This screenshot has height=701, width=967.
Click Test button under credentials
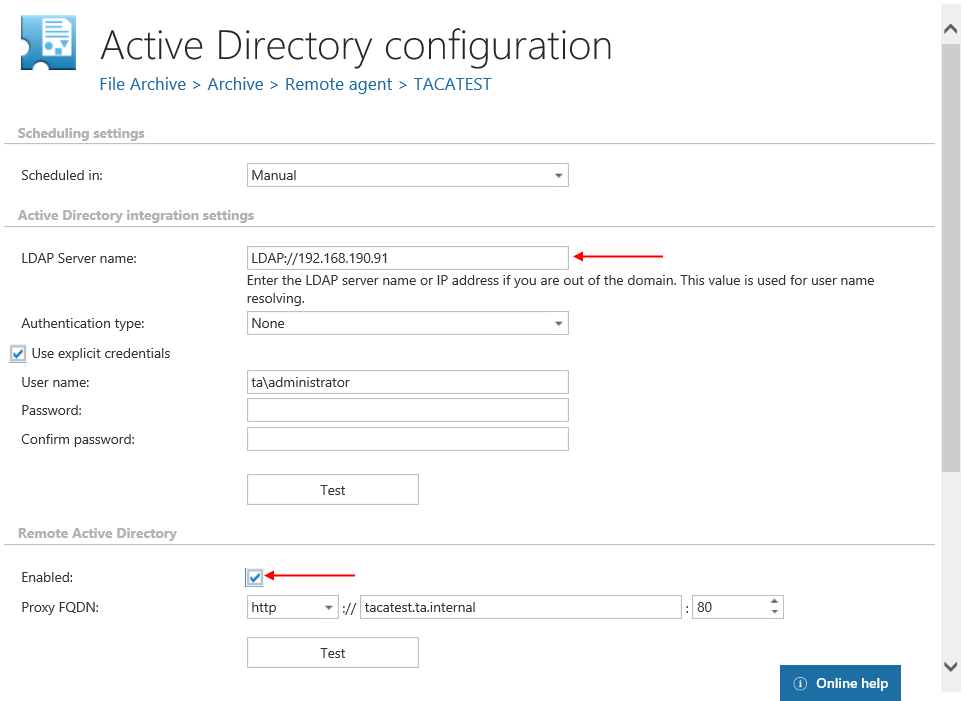[332, 490]
